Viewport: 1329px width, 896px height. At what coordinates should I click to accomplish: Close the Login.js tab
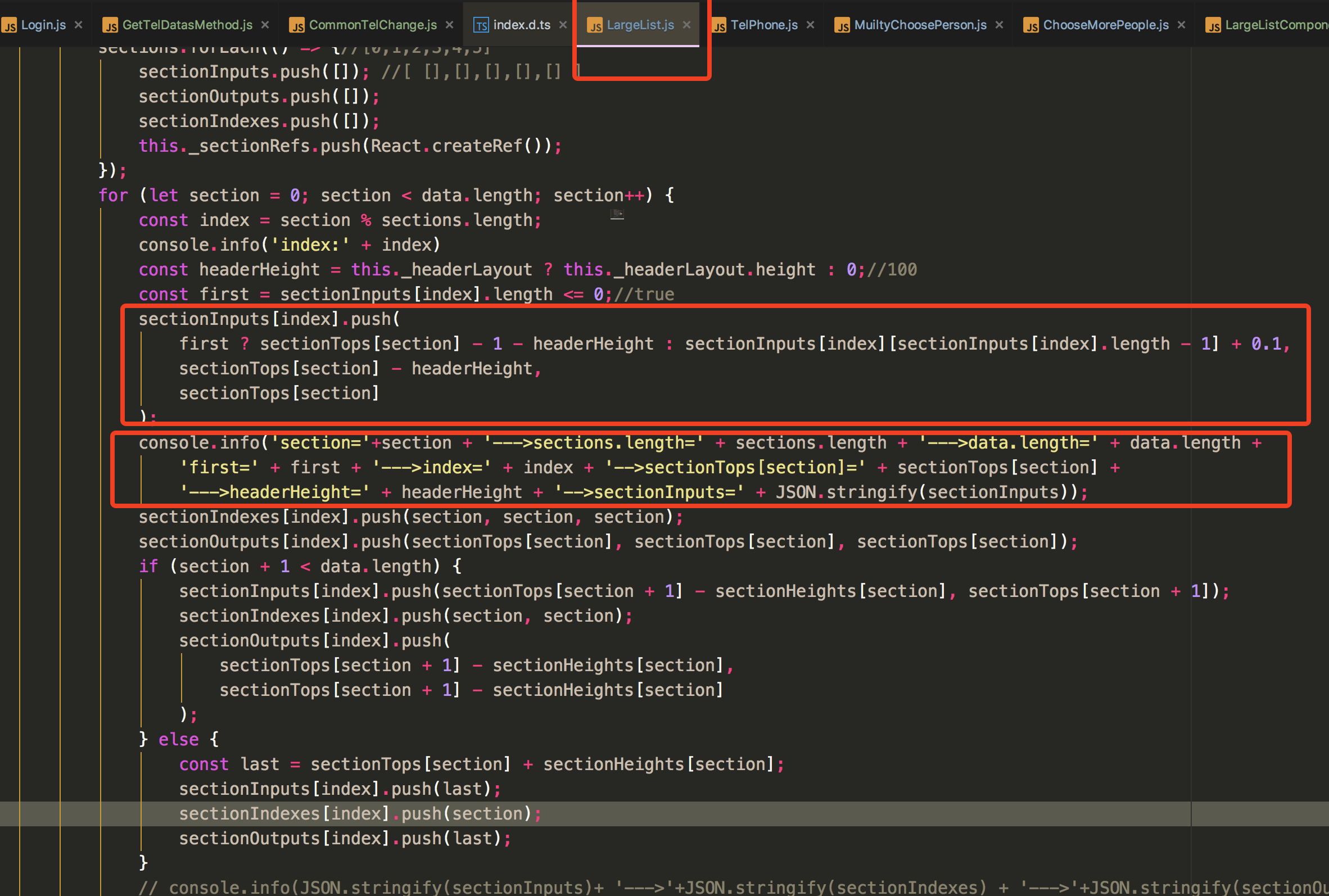click(79, 25)
